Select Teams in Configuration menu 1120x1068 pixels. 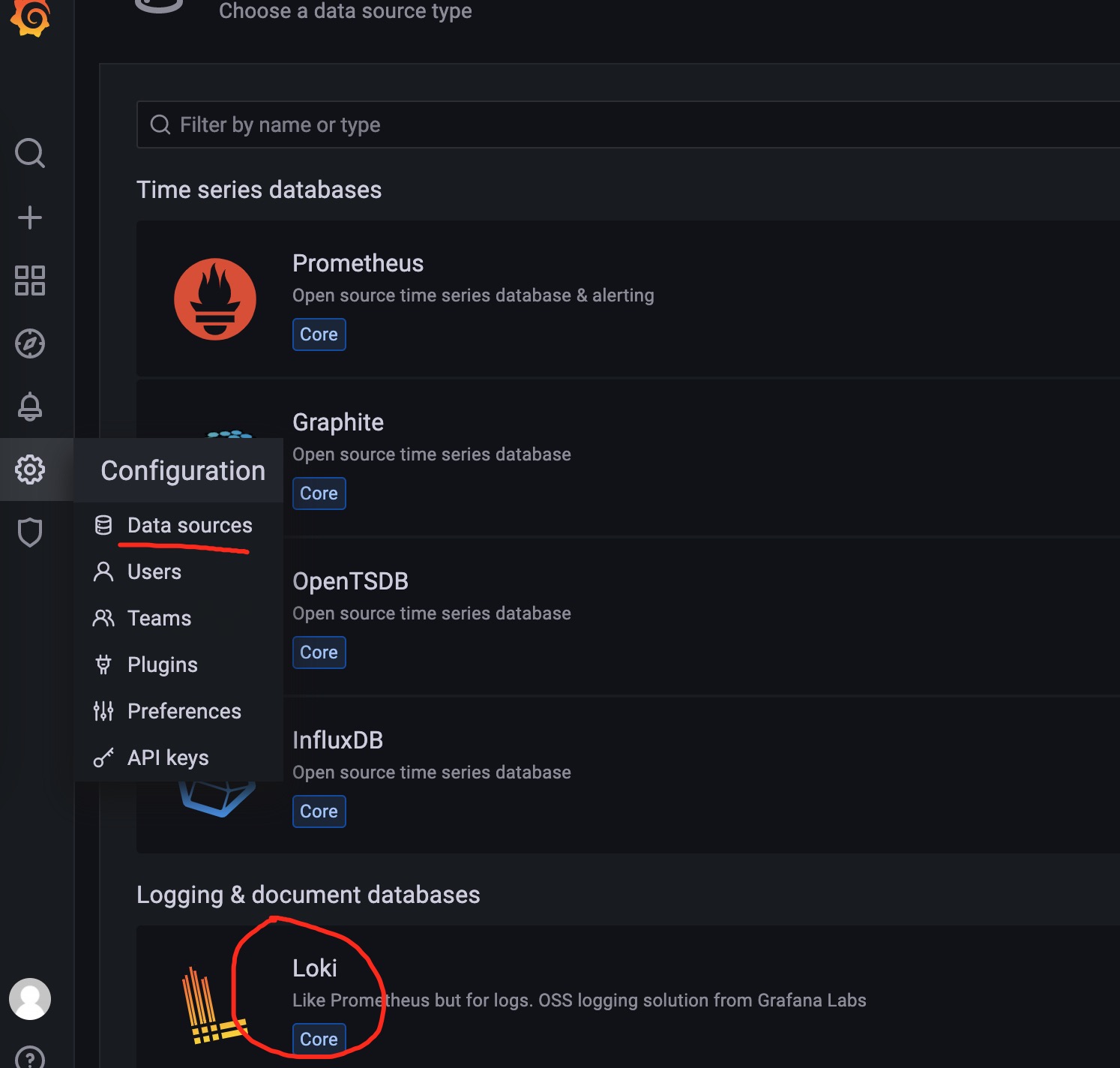coord(158,618)
